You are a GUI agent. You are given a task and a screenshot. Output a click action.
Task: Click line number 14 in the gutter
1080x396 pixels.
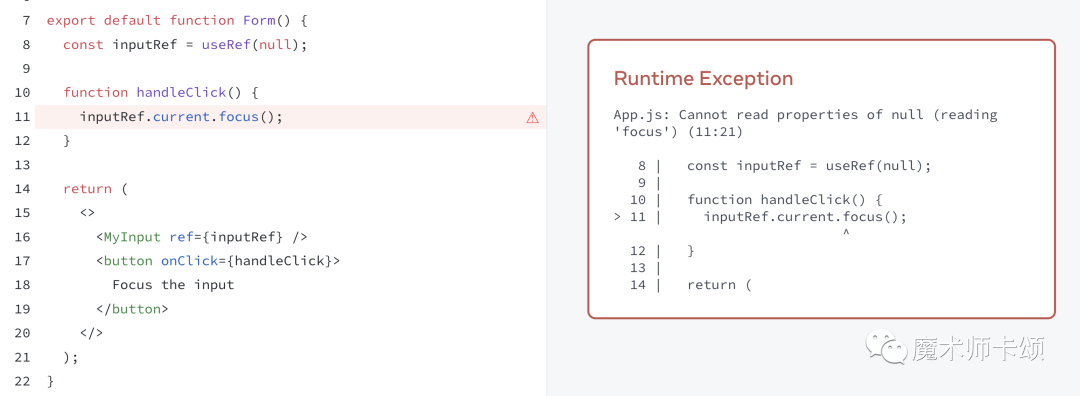tap(22, 189)
